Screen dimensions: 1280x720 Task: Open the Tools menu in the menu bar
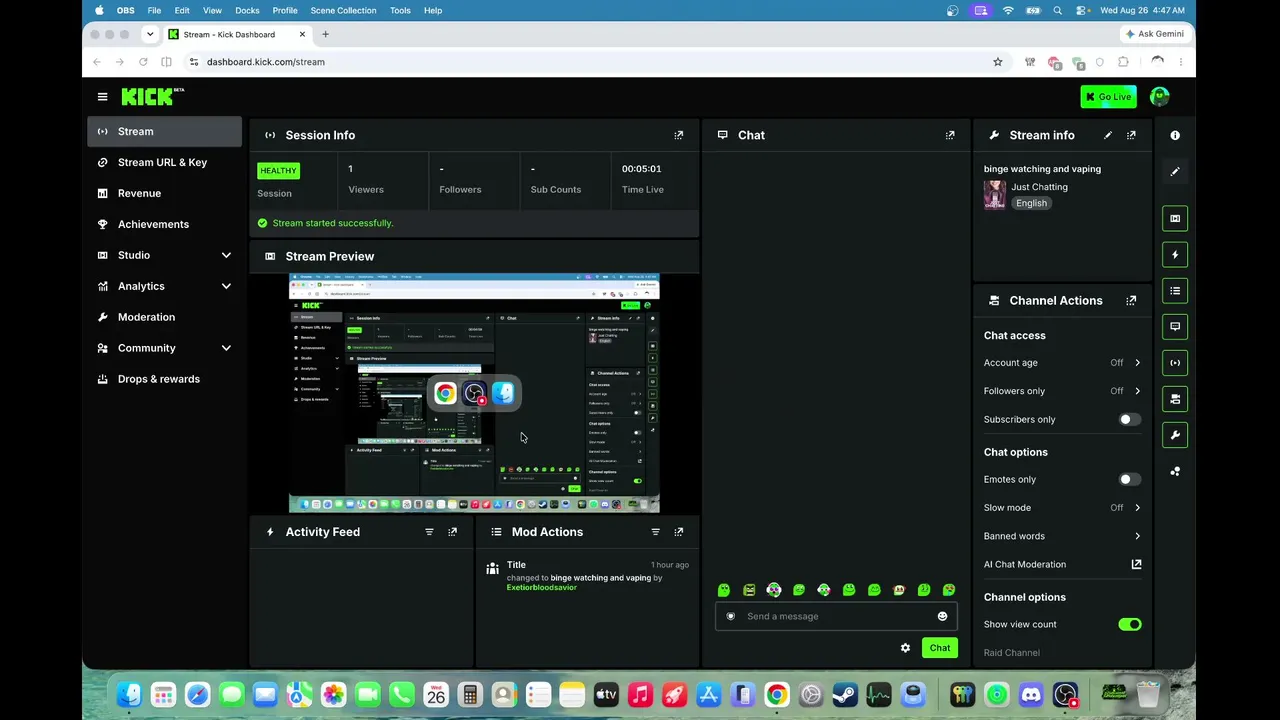click(400, 10)
